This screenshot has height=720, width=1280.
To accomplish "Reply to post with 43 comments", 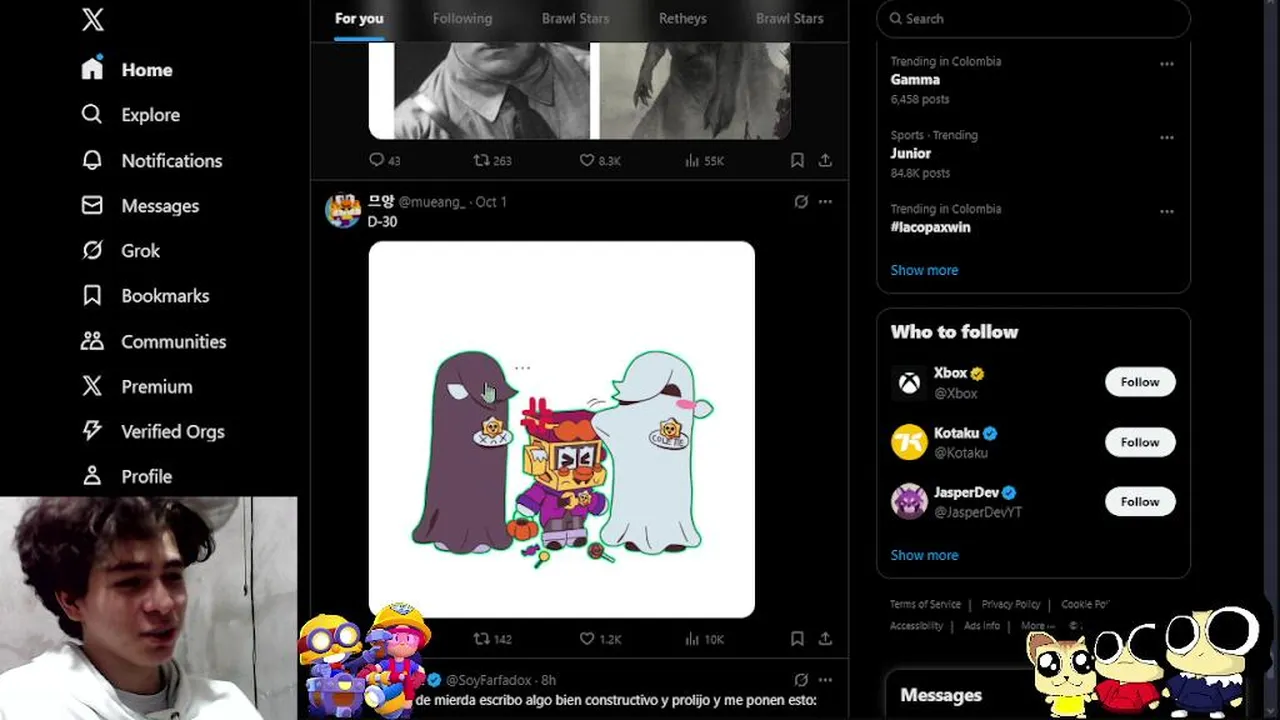I will point(384,160).
